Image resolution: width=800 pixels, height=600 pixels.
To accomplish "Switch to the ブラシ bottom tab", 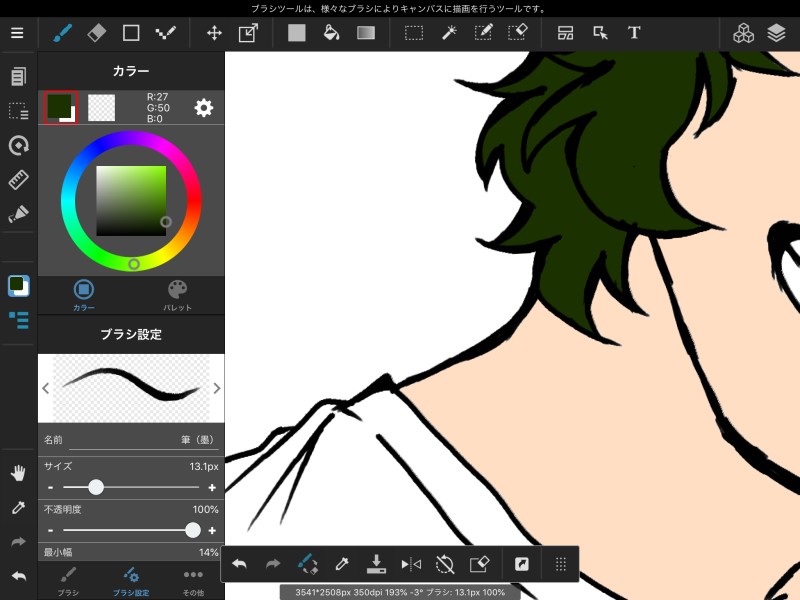I will [x=68, y=581].
